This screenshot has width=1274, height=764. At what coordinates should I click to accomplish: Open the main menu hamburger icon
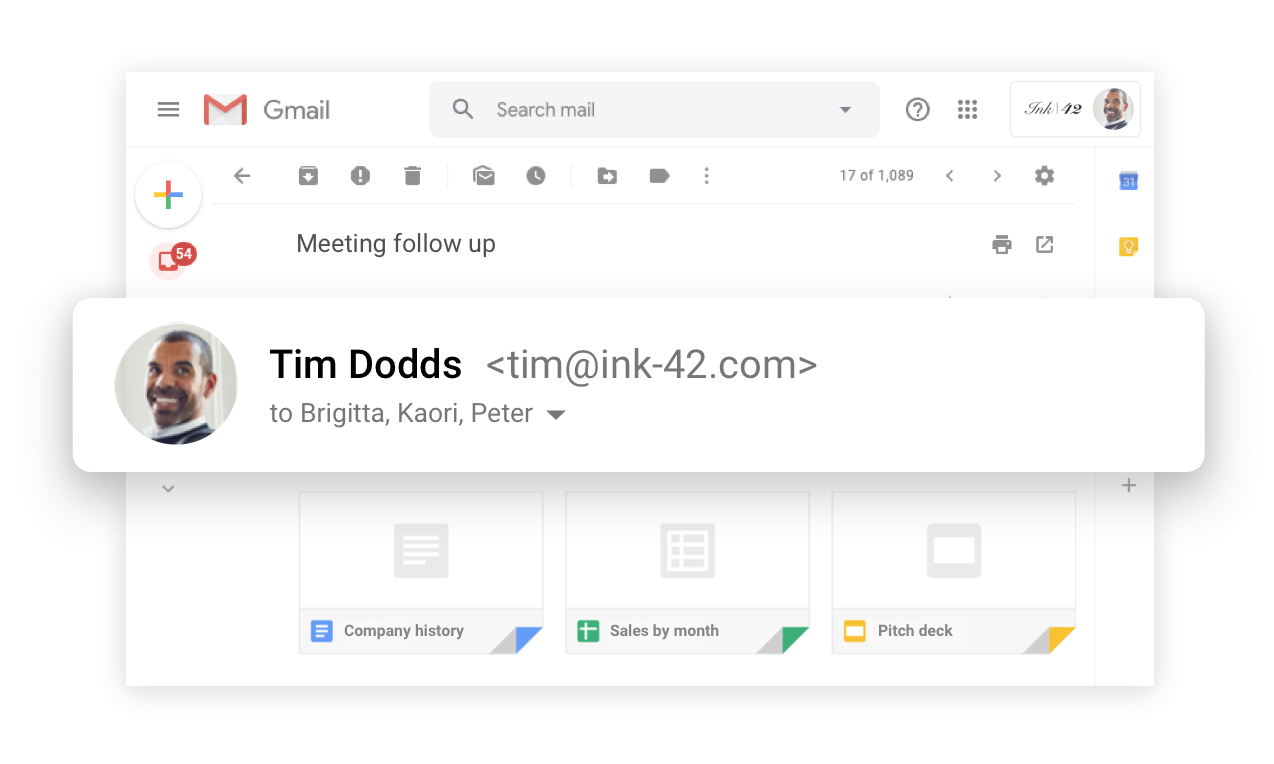[x=168, y=110]
